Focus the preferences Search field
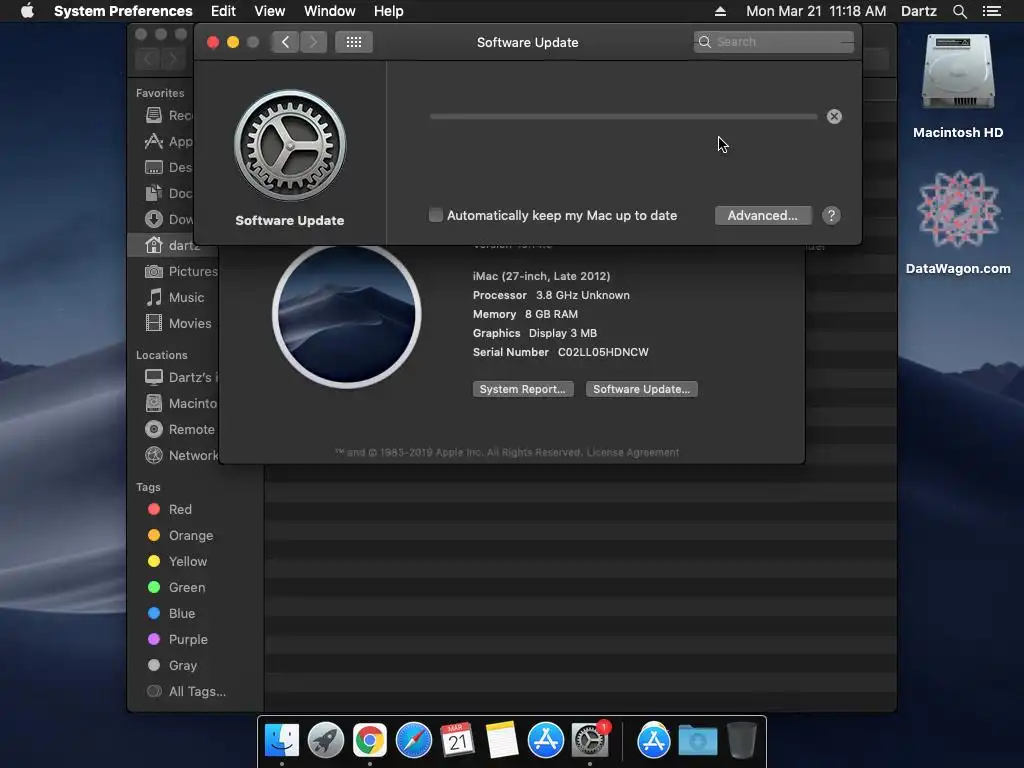Screen dimensions: 1024x768 [x=774, y=42]
